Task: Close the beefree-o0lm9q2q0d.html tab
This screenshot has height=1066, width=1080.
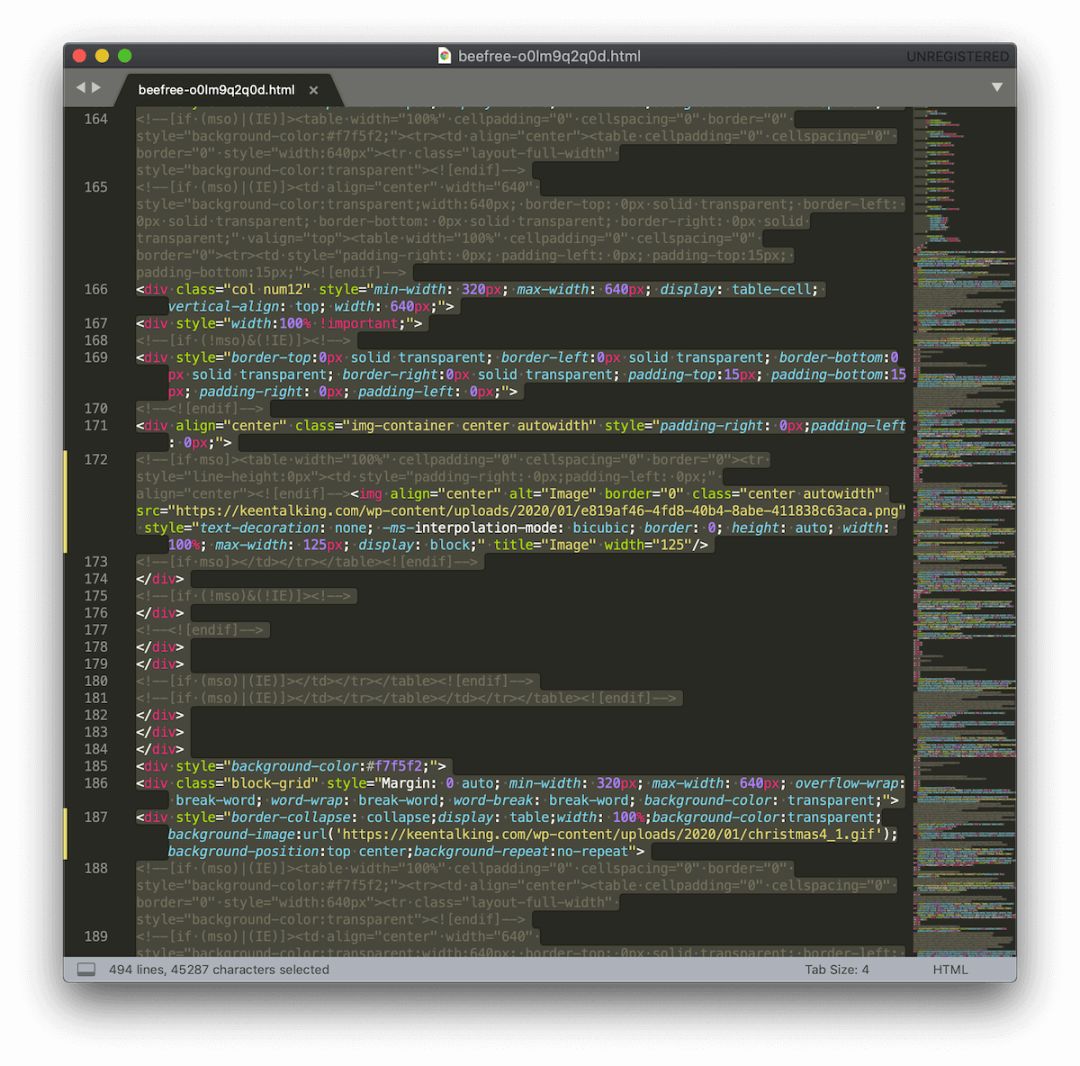Action: (x=313, y=90)
